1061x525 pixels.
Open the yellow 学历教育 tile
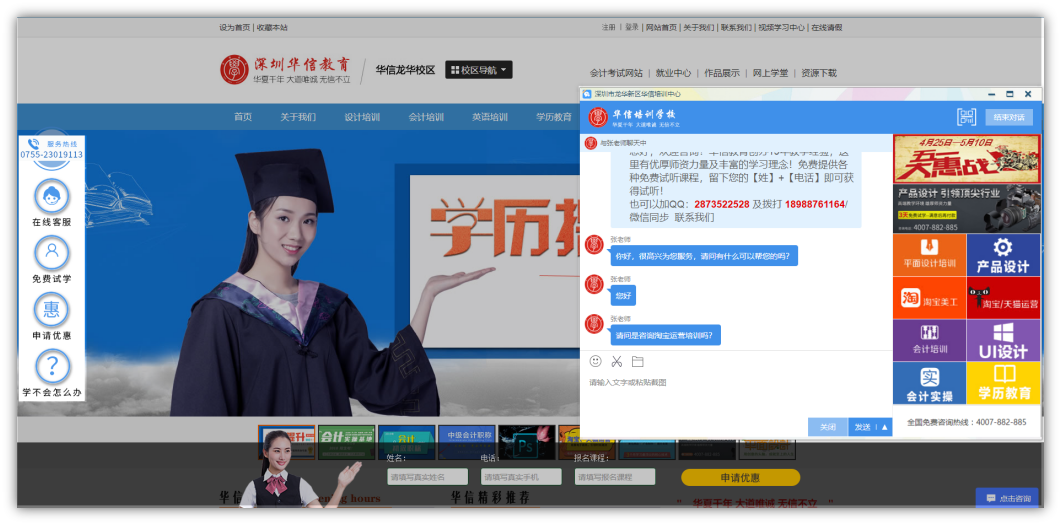pos(1003,383)
